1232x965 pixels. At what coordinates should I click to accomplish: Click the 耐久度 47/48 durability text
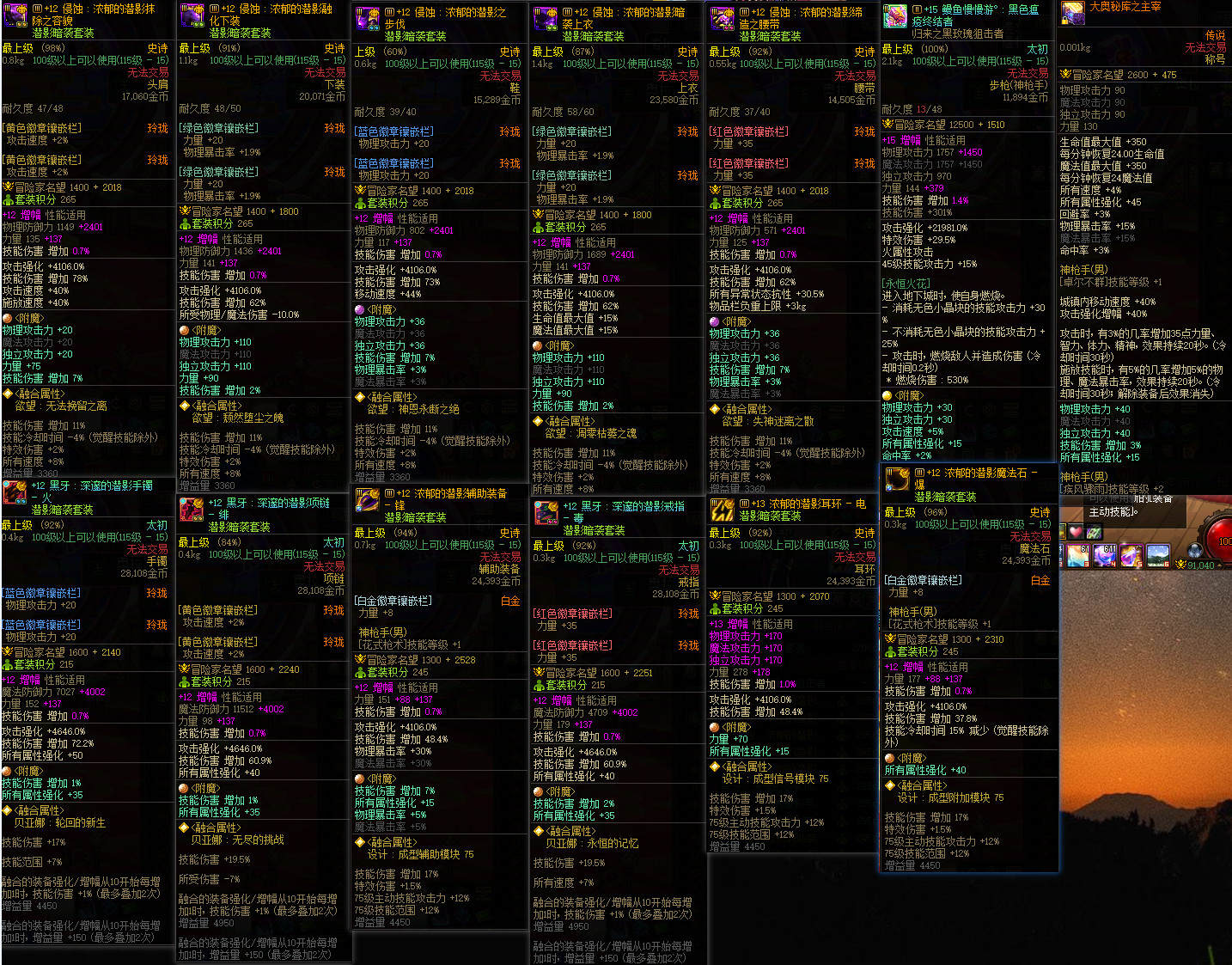(33, 109)
